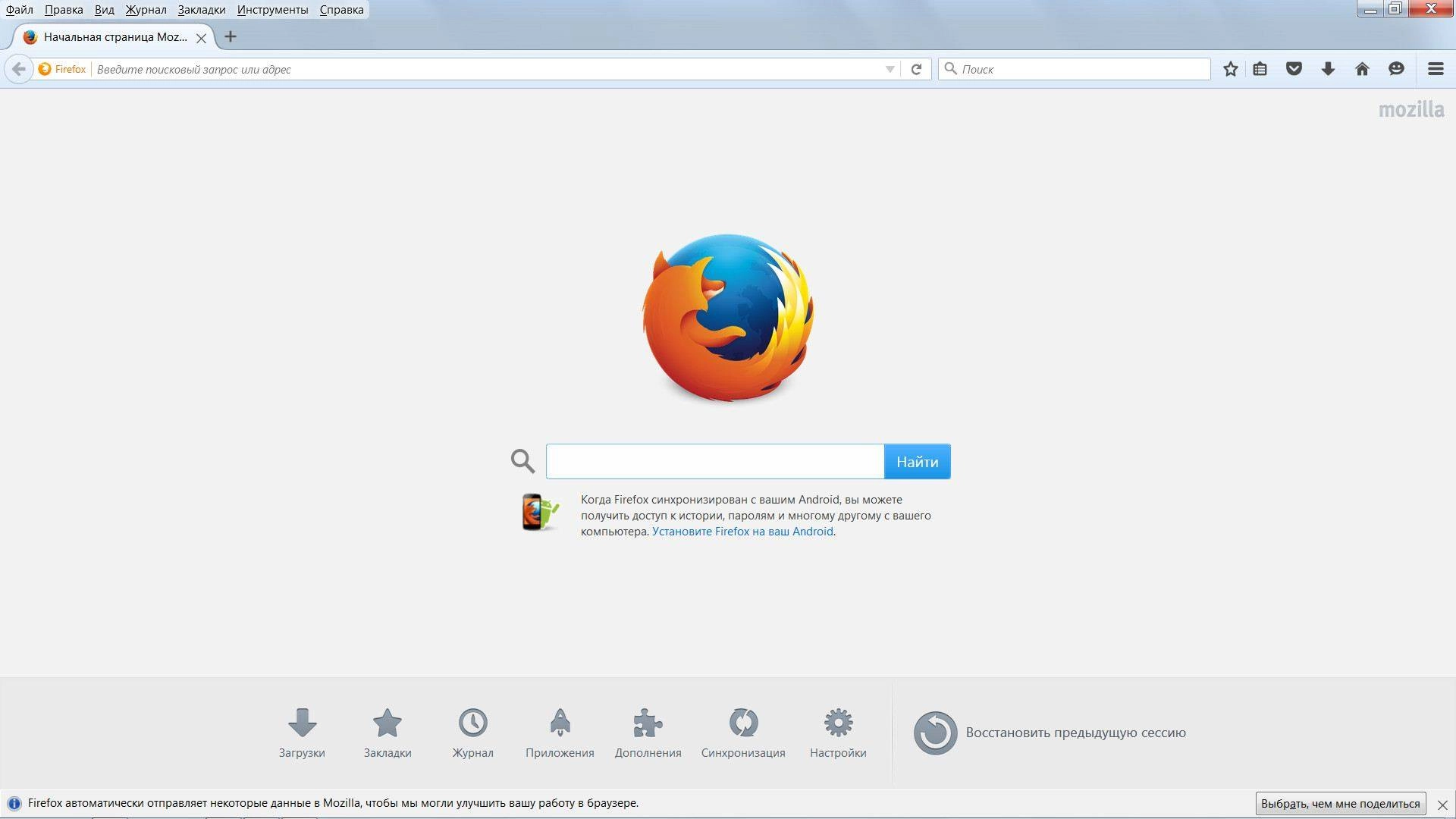Expand the address bar history dropdown
This screenshot has height=819, width=1456.
tap(890, 69)
